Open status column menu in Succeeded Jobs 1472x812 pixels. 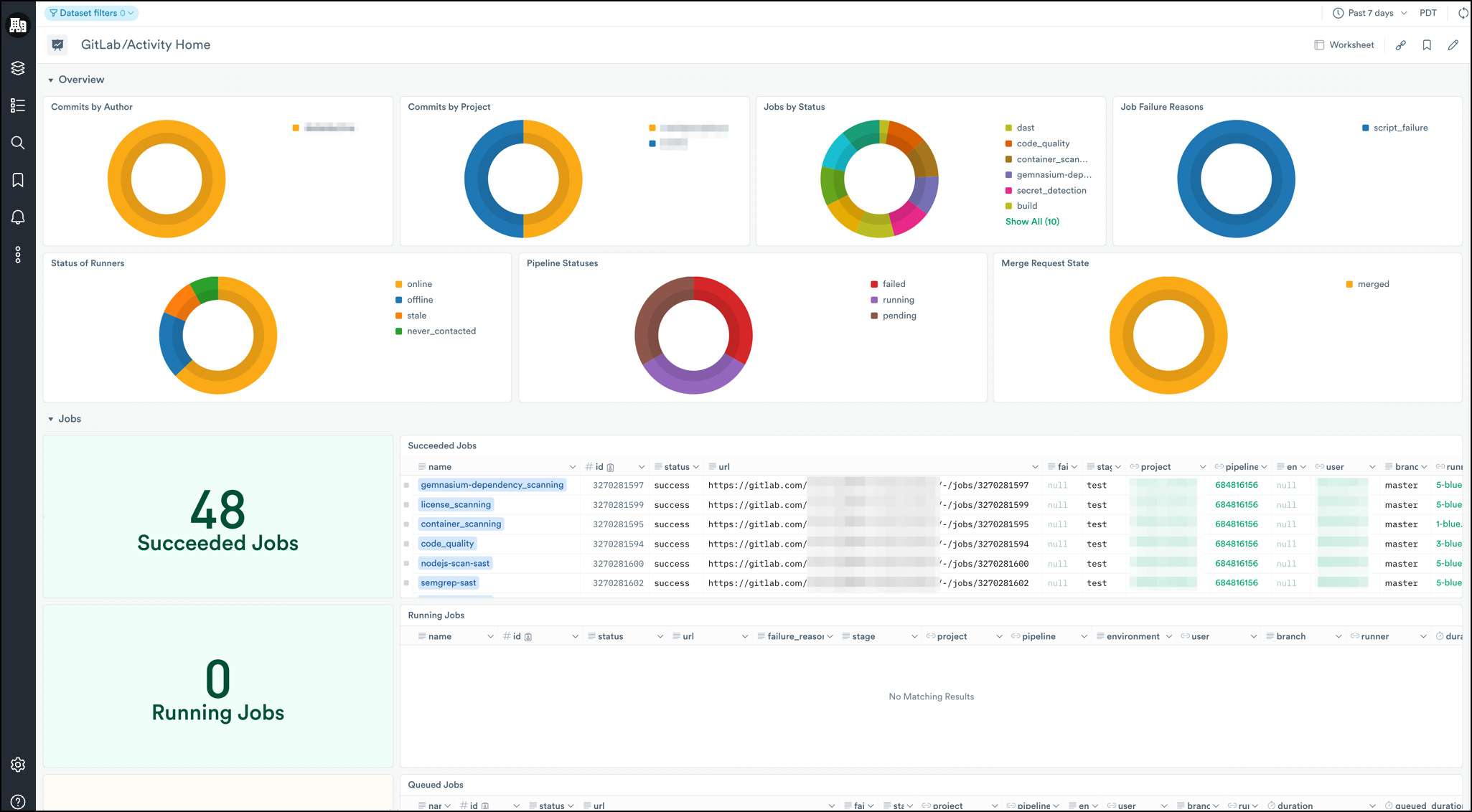pyautogui.click(x=696, y=467)
